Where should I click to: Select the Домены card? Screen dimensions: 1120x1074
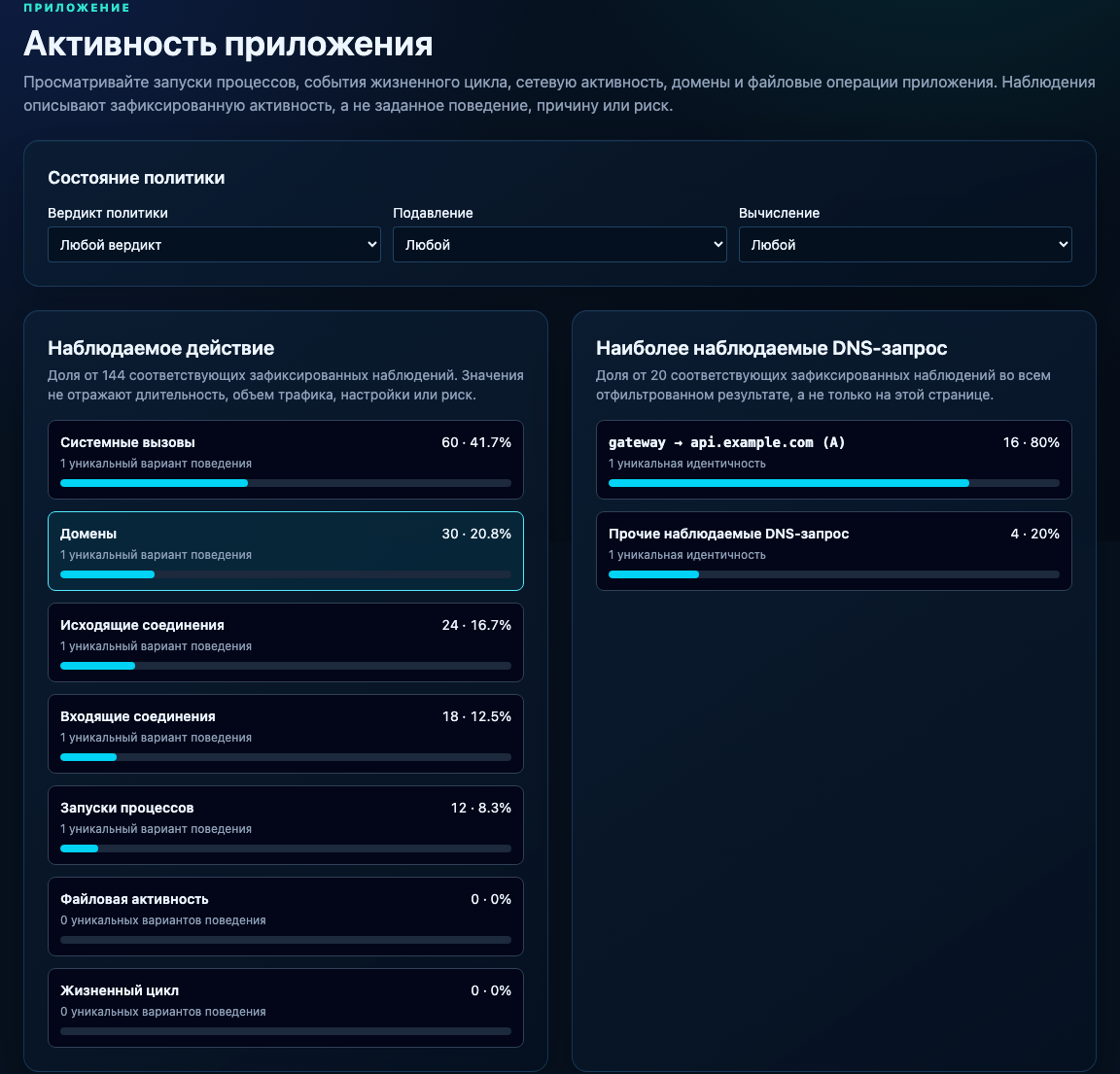(x=286, y=551)
